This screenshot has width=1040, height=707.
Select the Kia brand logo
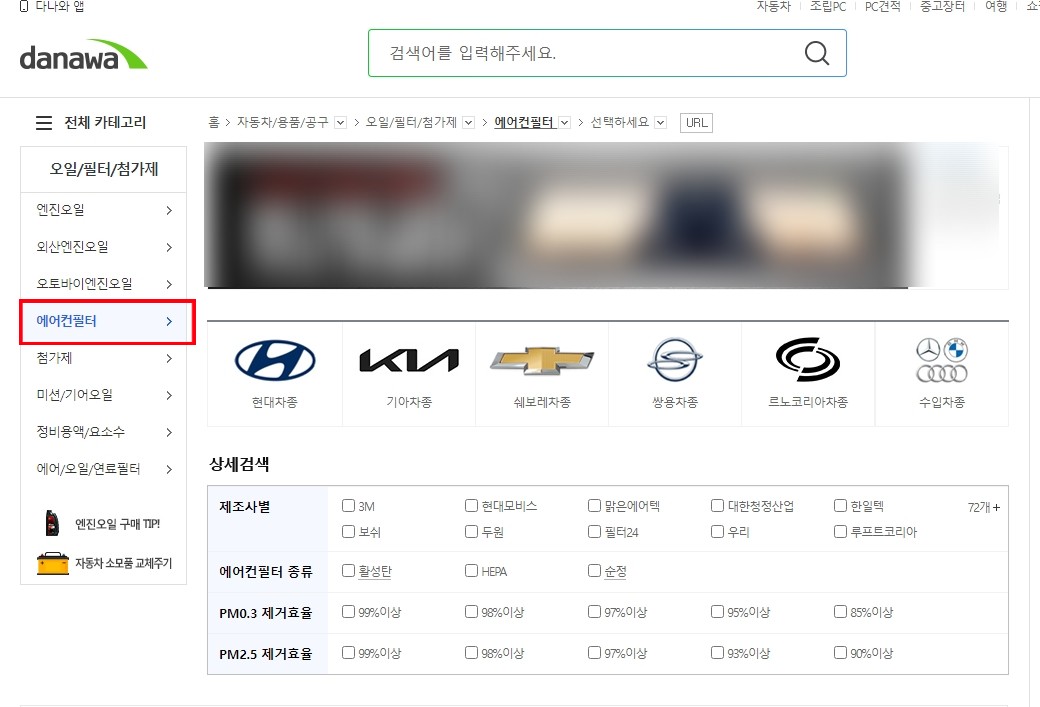point(409,360)
